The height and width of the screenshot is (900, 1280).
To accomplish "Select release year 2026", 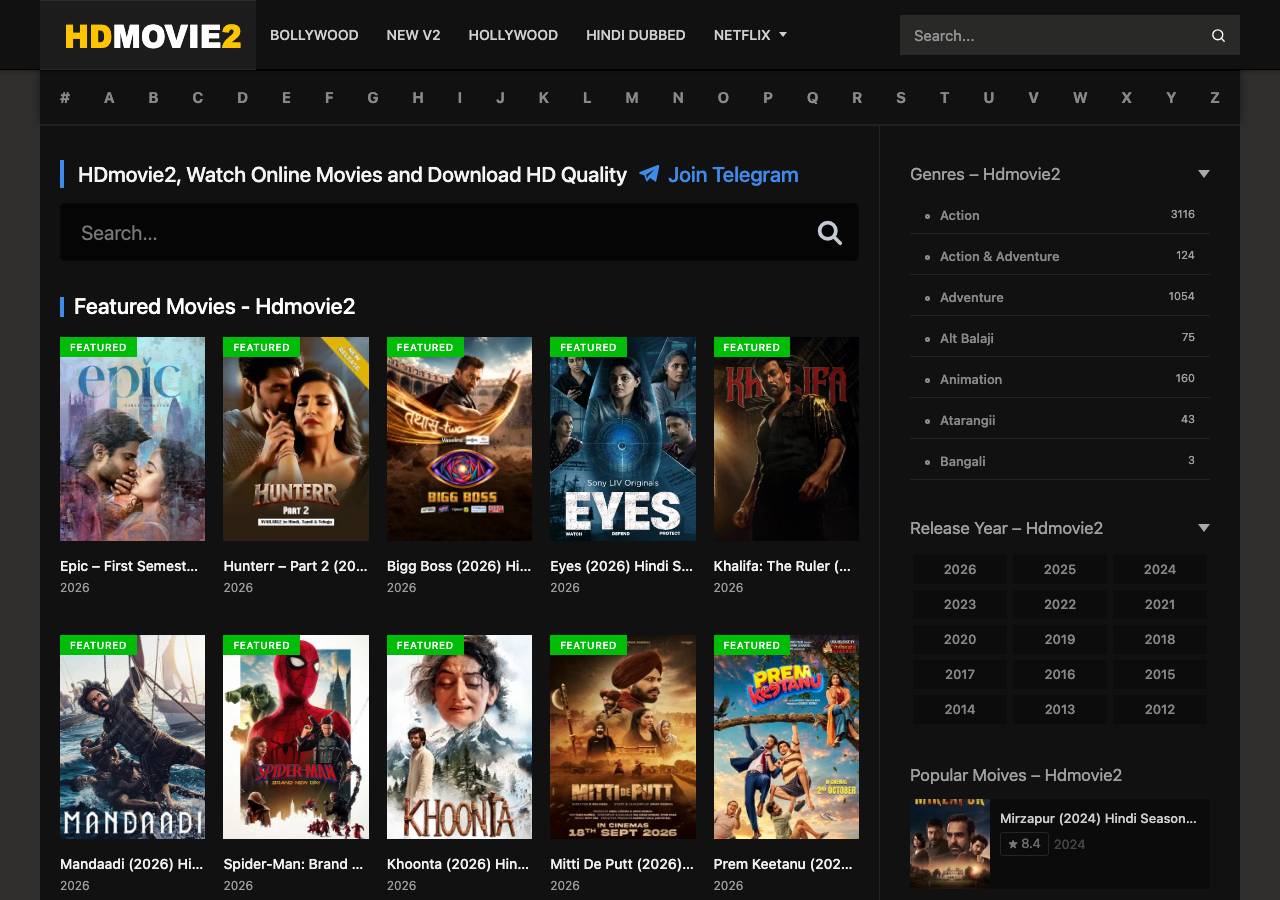I will coord(960,569).
